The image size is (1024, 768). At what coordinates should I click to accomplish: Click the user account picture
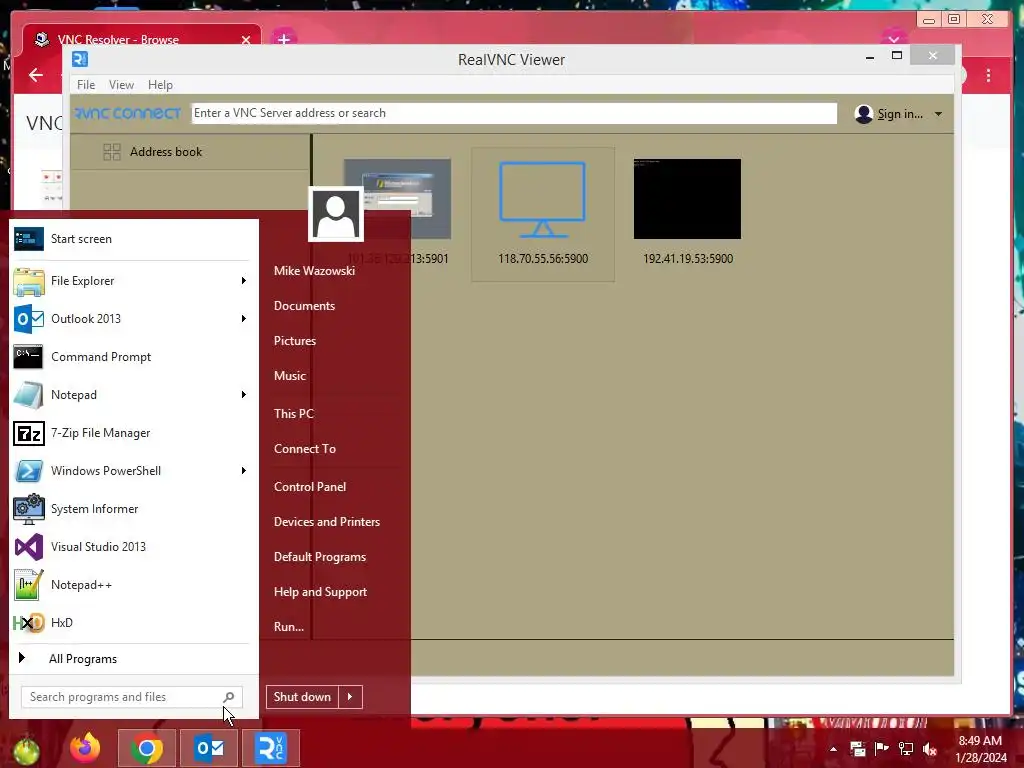[336, 214]
